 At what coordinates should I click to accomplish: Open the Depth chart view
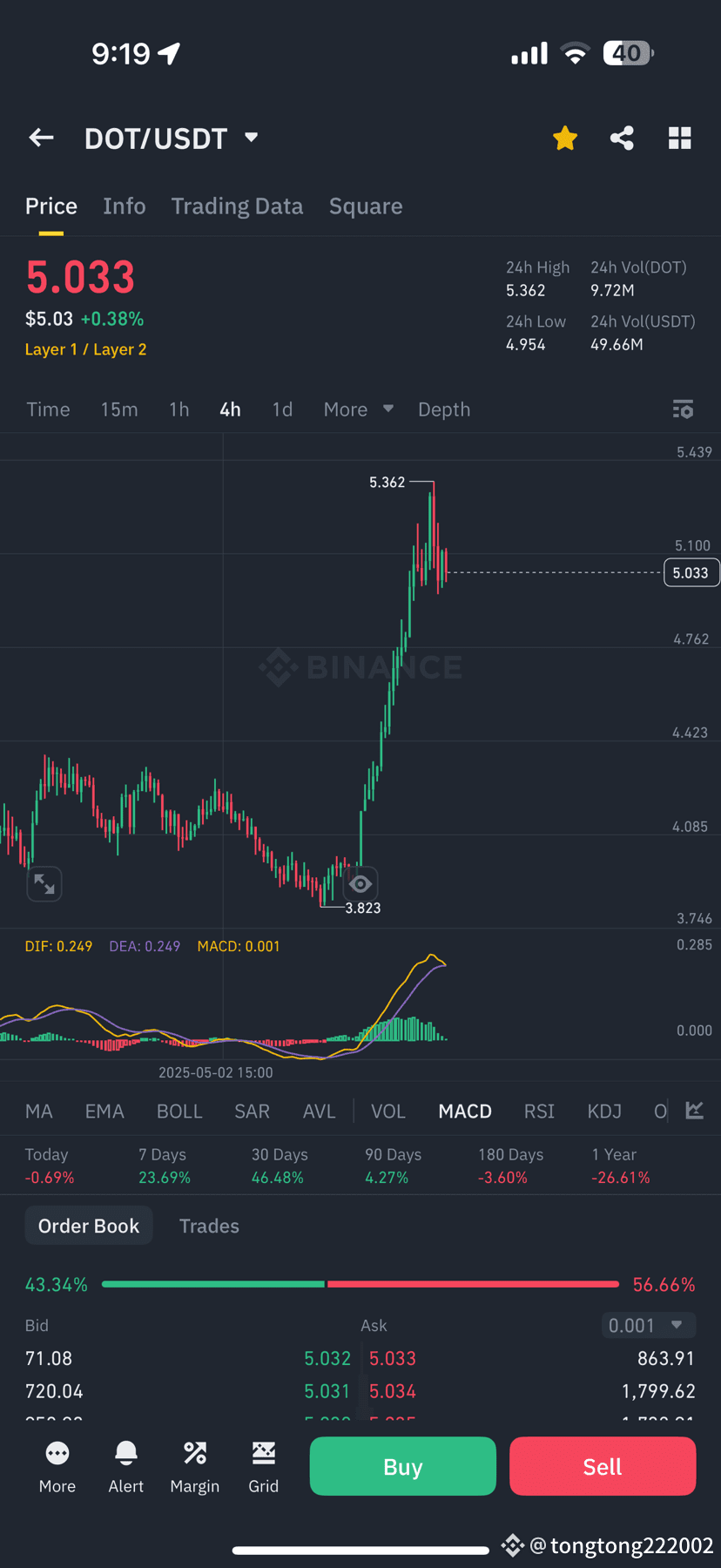[x=444, y=409]
